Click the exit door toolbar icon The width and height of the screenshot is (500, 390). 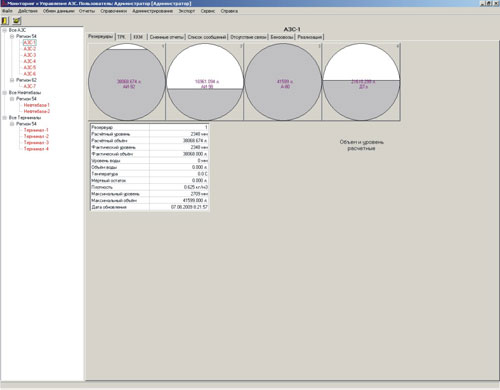[x=5, y=21]
